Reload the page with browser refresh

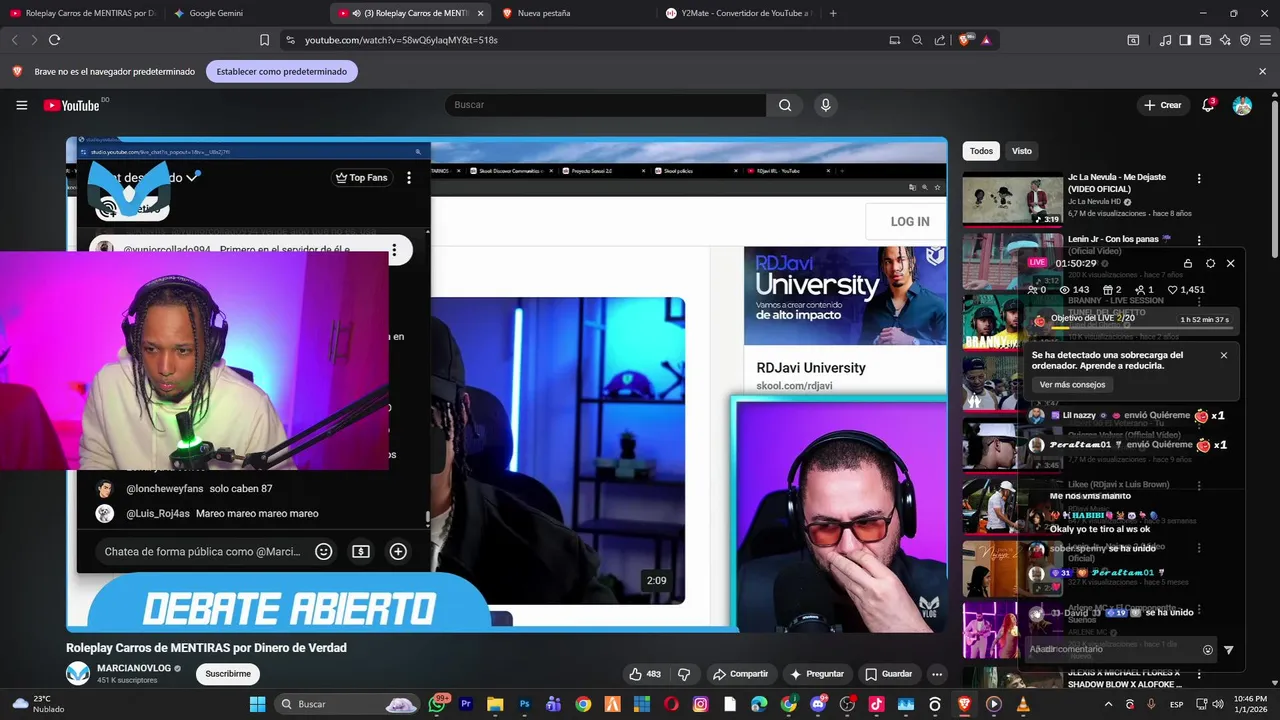coord(54,40)
